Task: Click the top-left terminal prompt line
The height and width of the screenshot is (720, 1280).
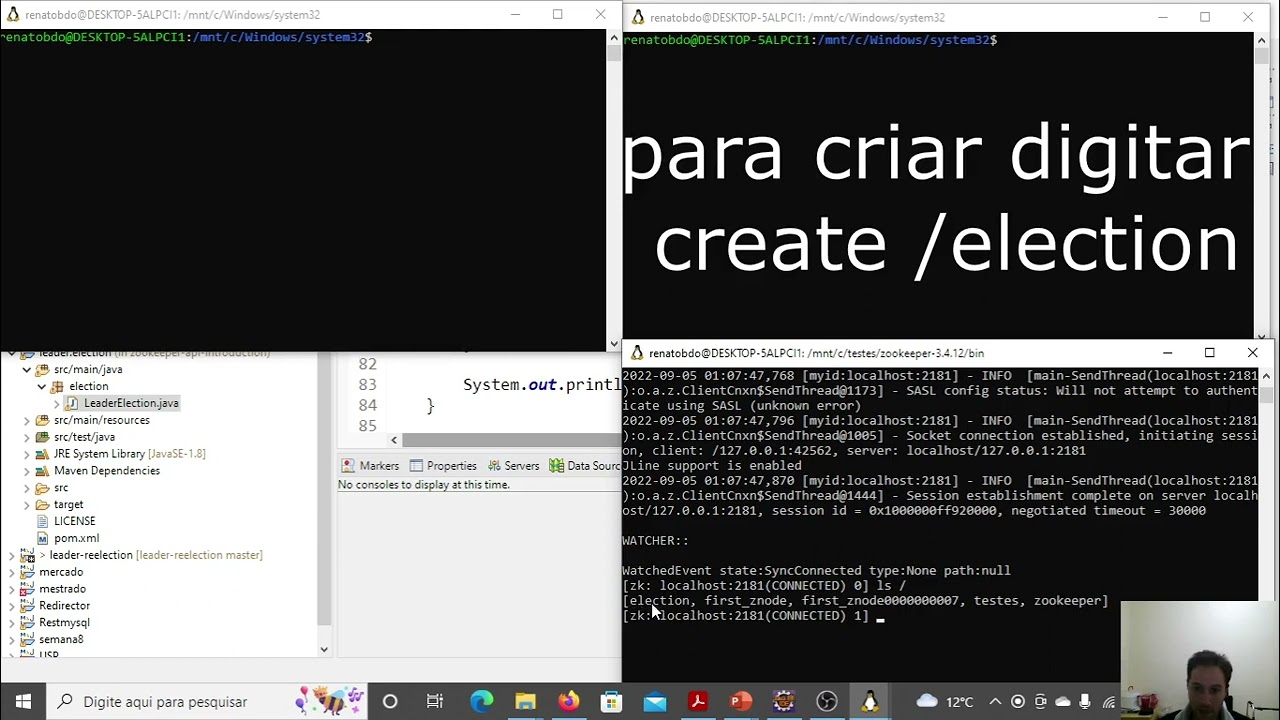Action: pyautogui.click(x=187, y=37)
